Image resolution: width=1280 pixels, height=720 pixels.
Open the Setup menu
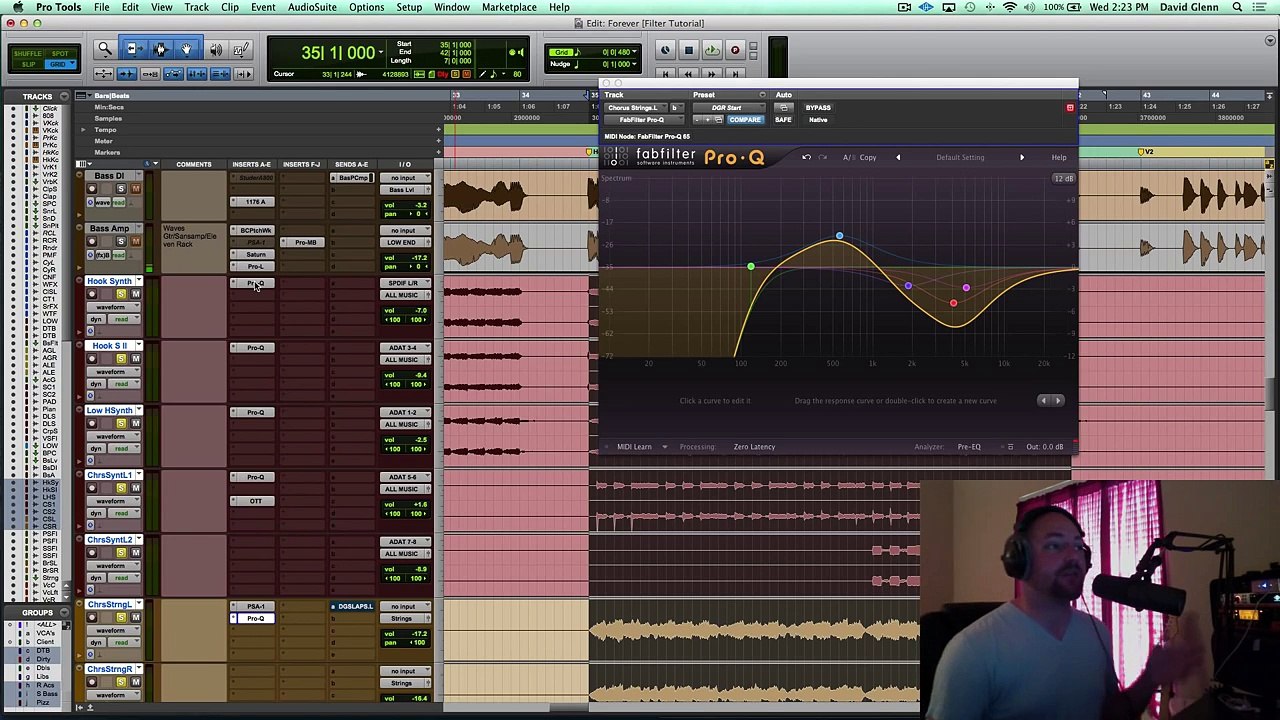click(409, 7)
